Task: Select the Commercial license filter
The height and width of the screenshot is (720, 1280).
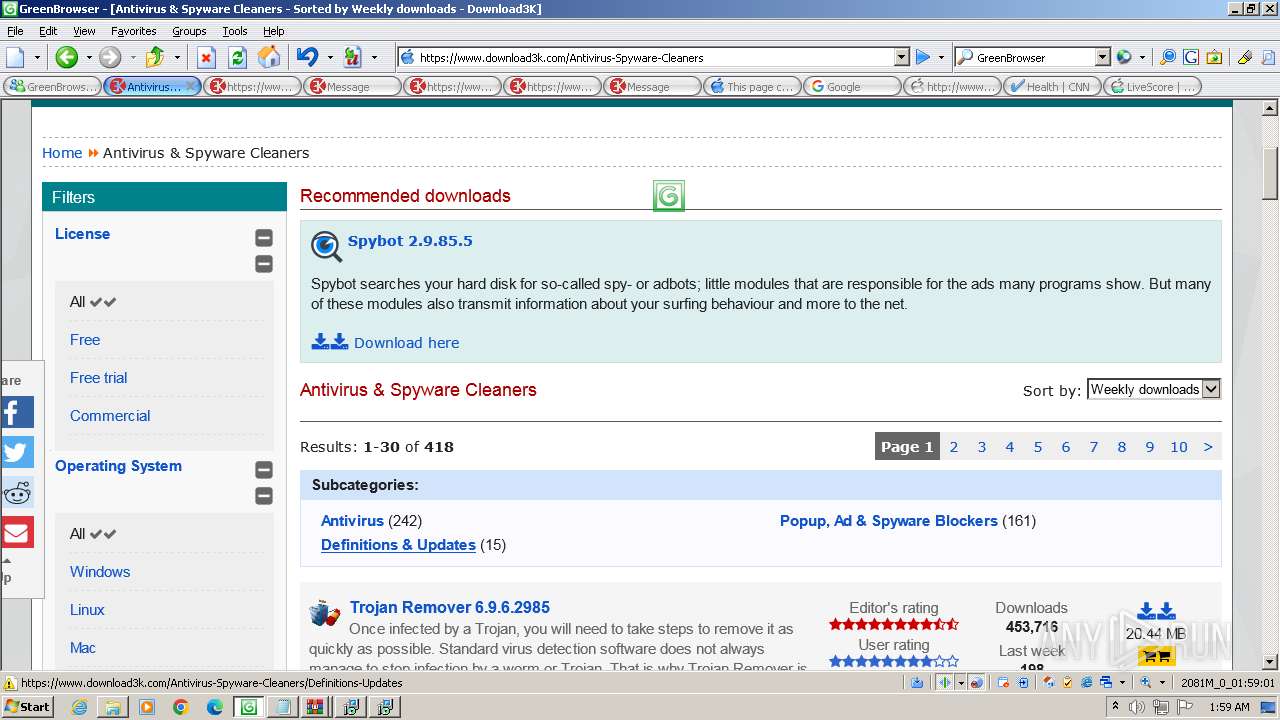Action: coord(110,416)
